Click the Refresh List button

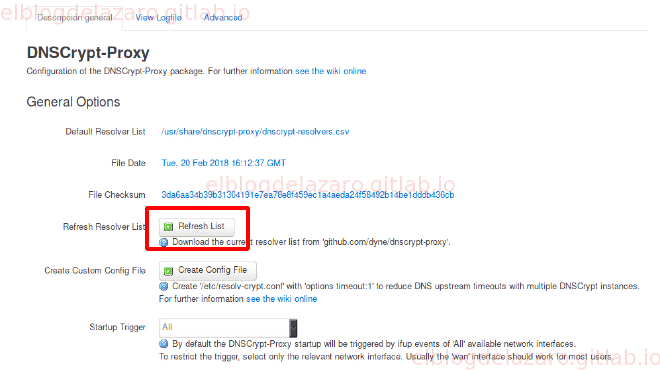[197, 226]
